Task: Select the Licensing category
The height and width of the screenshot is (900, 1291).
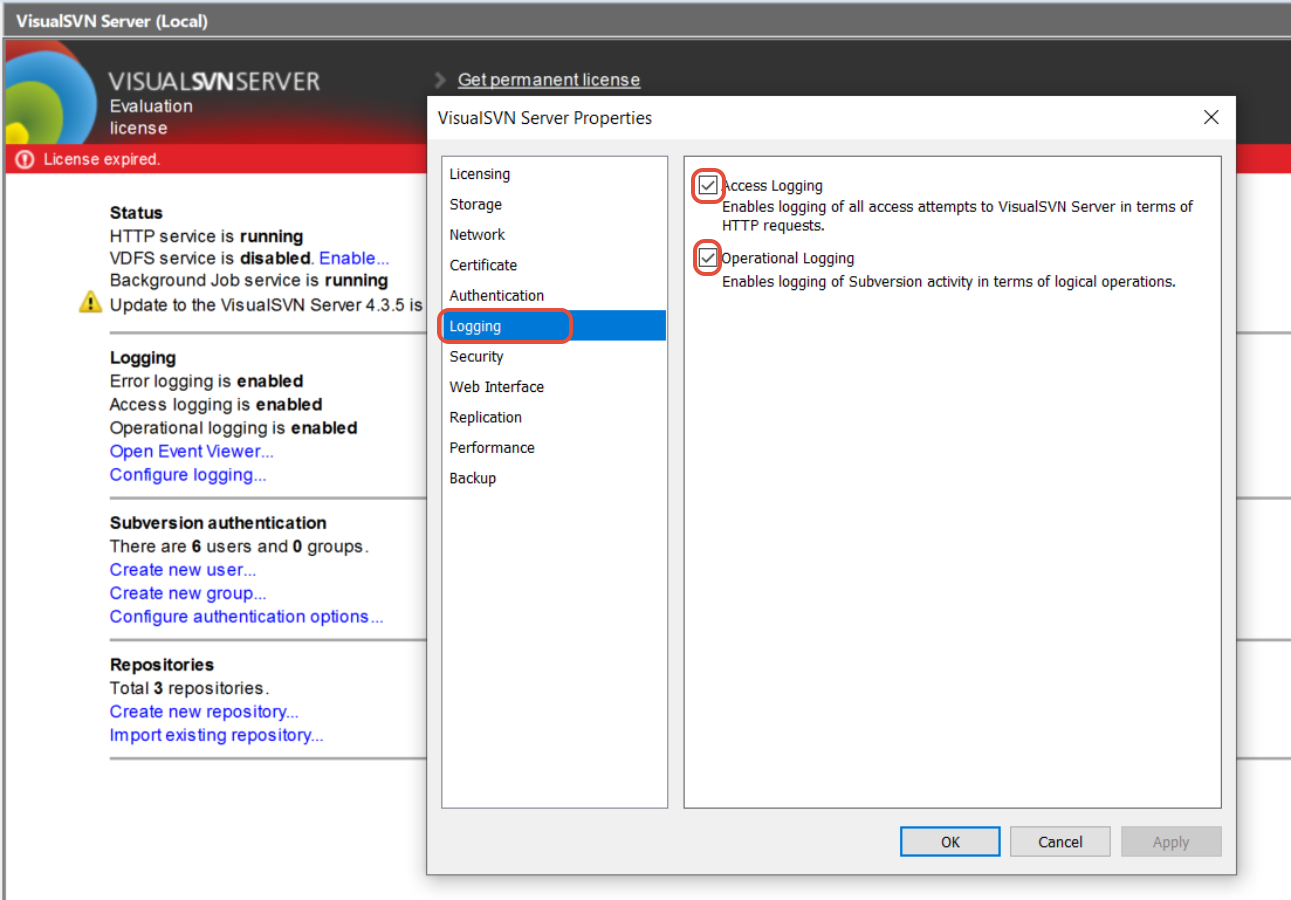Action: click(x=480, y=173)
